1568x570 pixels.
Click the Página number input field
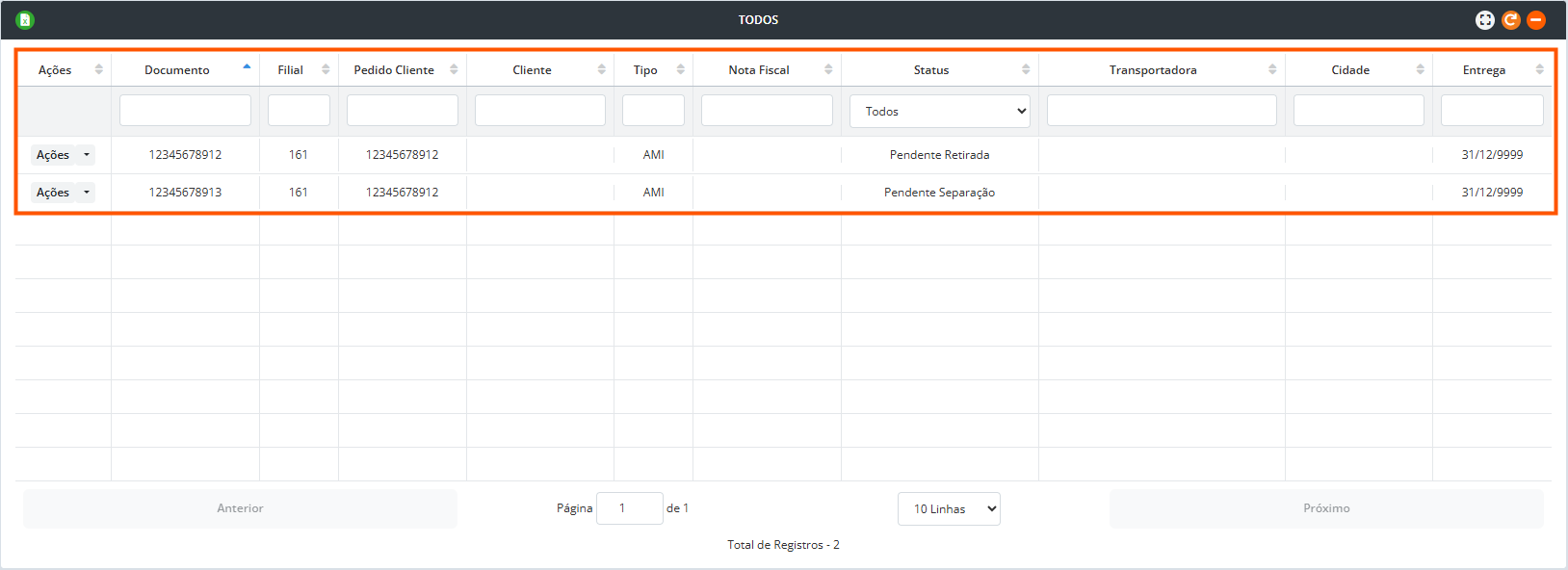[629, 508]
